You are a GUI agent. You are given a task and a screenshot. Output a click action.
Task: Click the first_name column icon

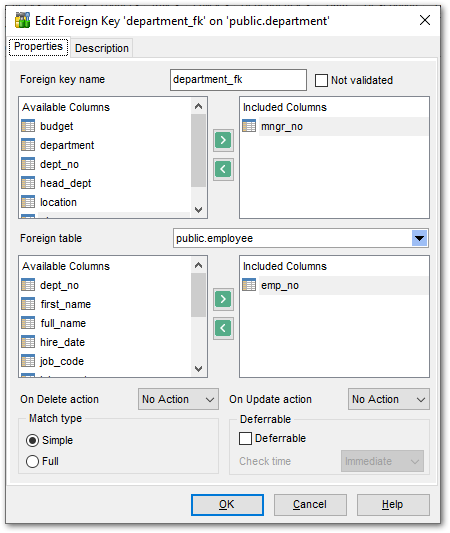click(28, 304)
